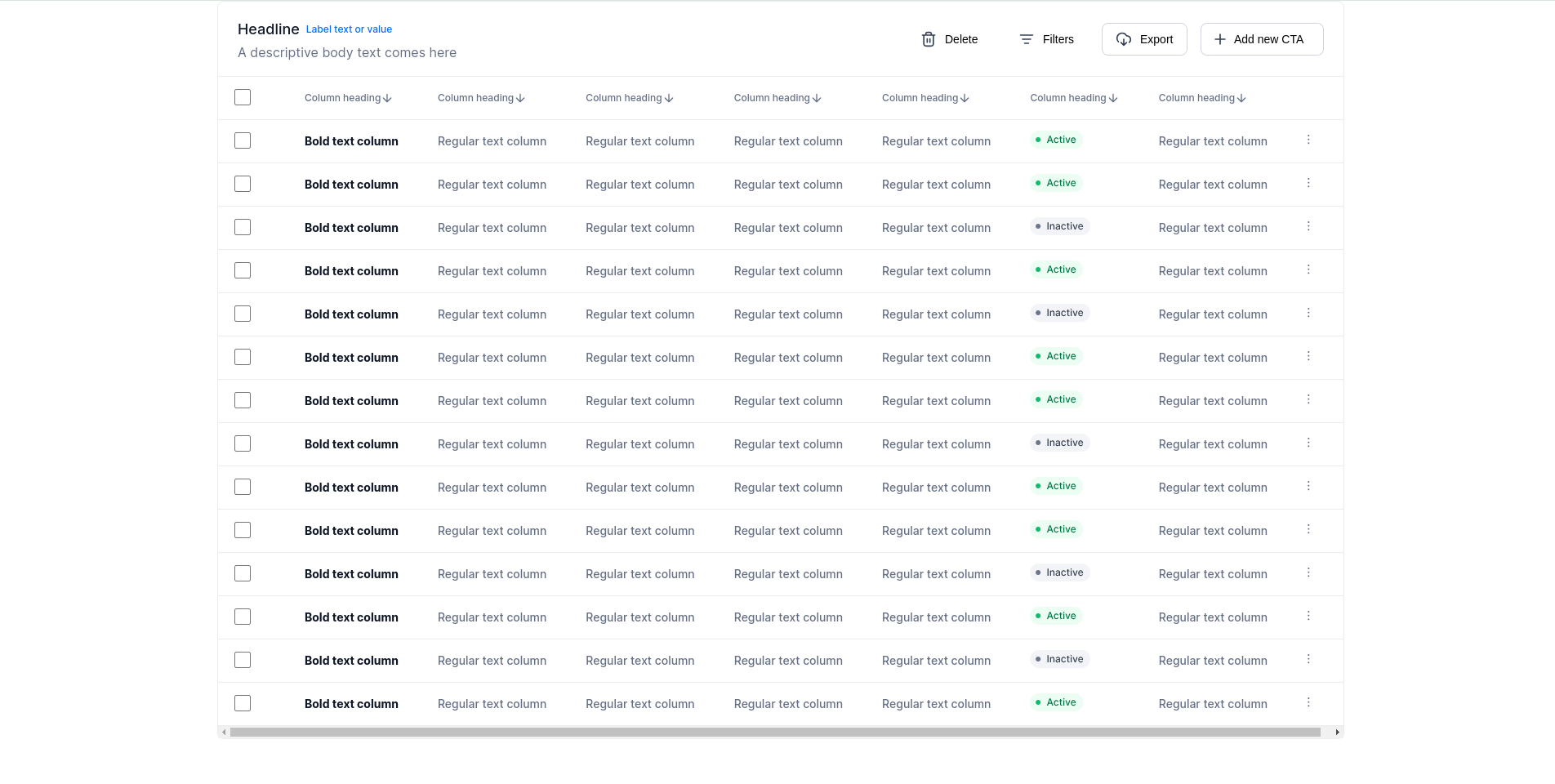Open the three-dot menu on the last row
The image size is (1555, 784).
point(1308,702)
